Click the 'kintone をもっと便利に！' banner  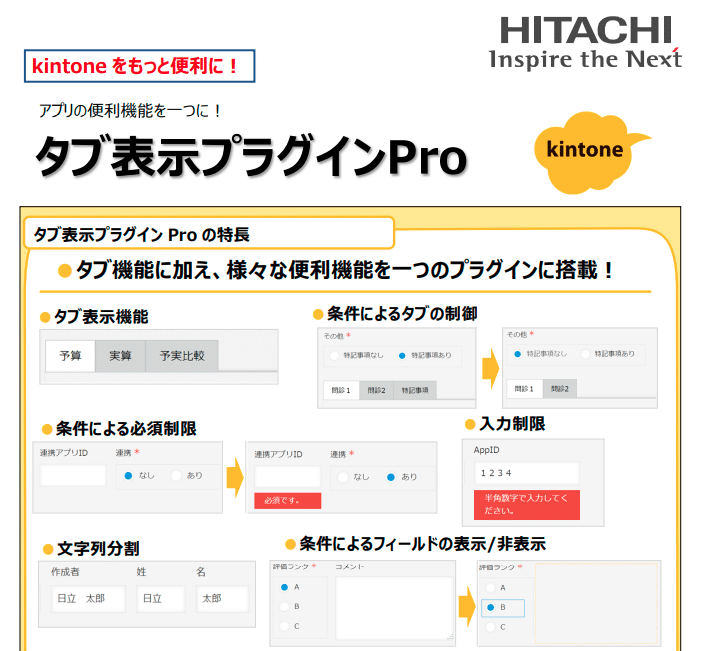point(139,66)
